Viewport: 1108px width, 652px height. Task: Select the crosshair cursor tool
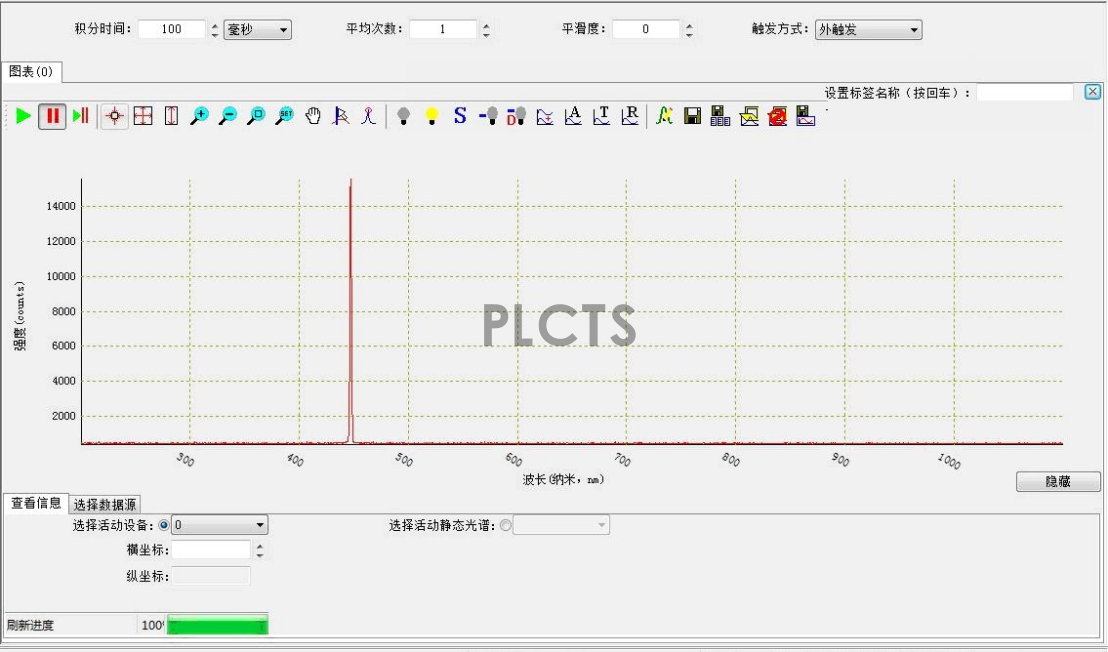tap(114, 116)
